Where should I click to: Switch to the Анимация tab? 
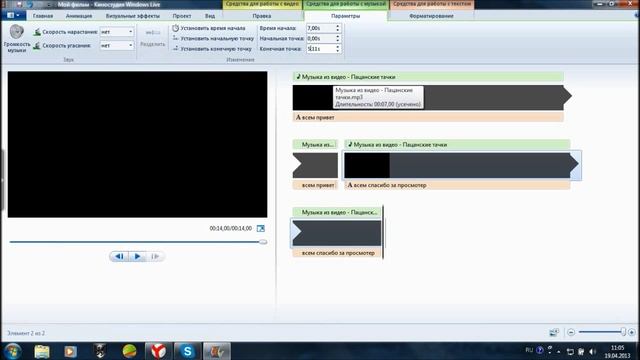point(79,16)
